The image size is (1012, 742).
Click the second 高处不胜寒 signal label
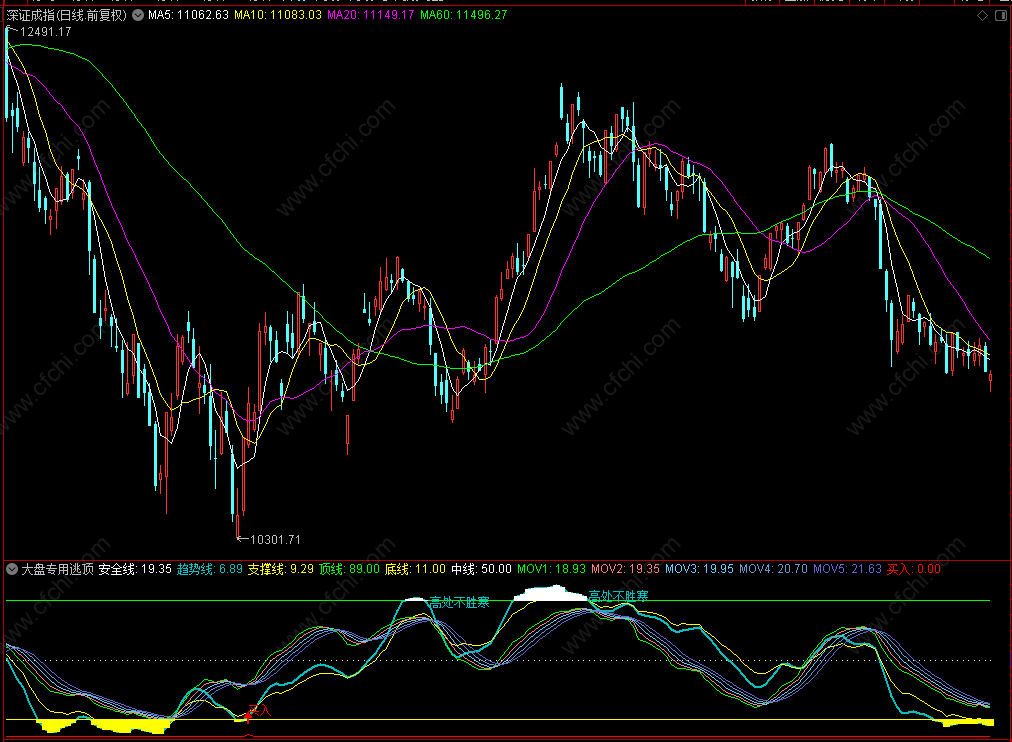click(618, 596)
